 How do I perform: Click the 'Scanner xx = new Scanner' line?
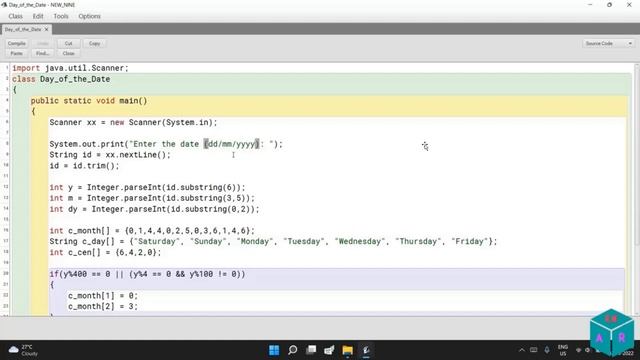133,122
